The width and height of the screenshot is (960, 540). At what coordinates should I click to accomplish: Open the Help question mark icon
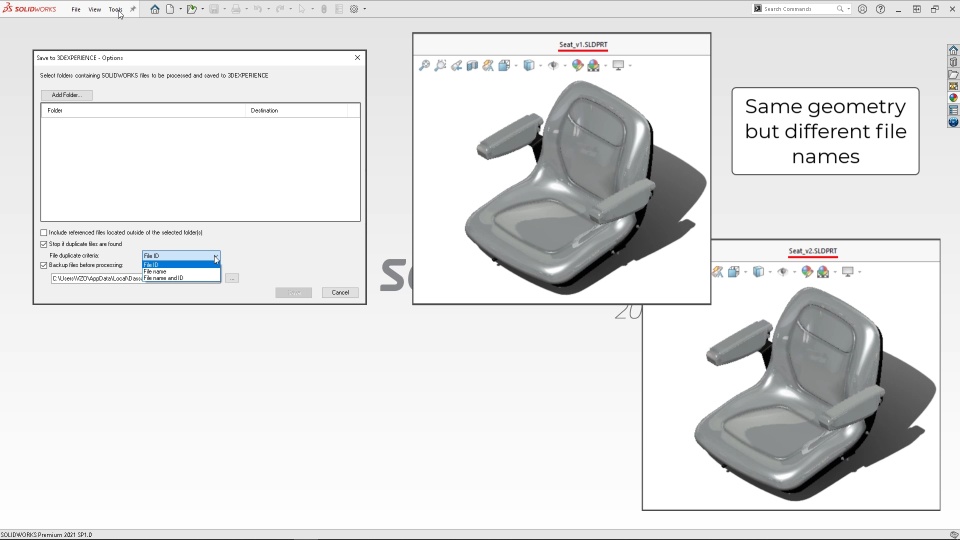tap(880, 9)
